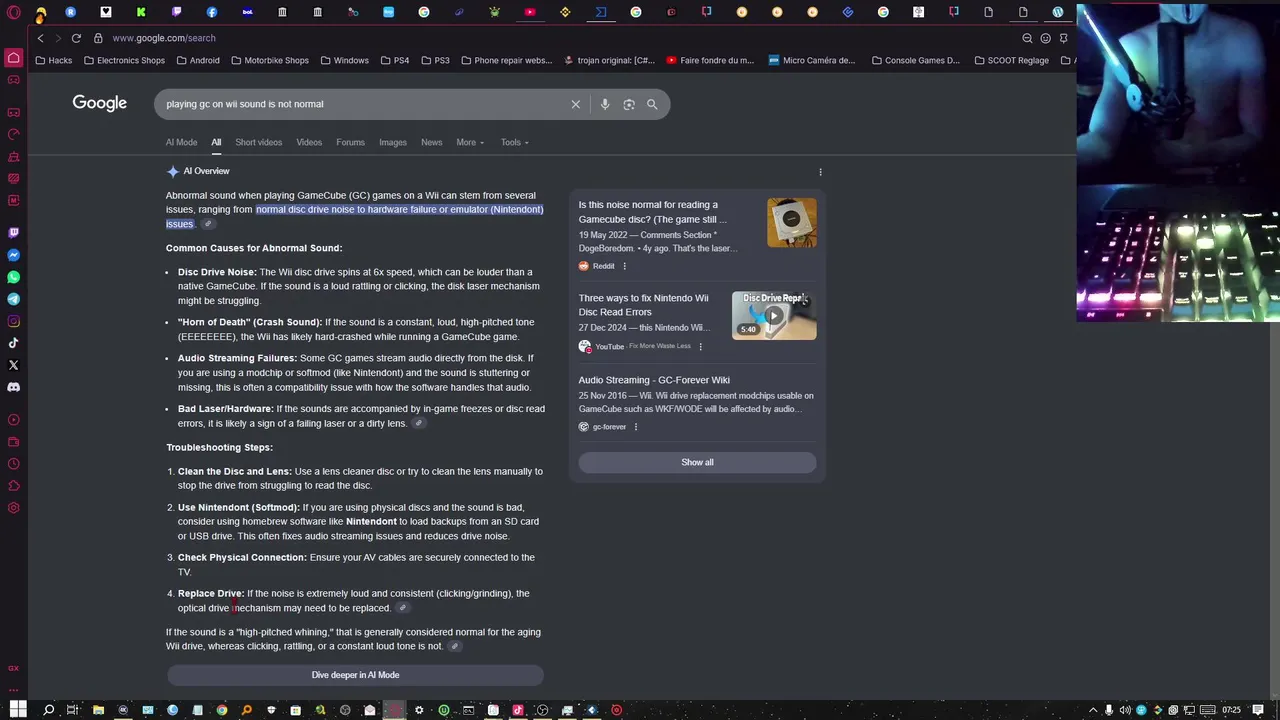
Task: Click the address bar URL
Action: 164,38
